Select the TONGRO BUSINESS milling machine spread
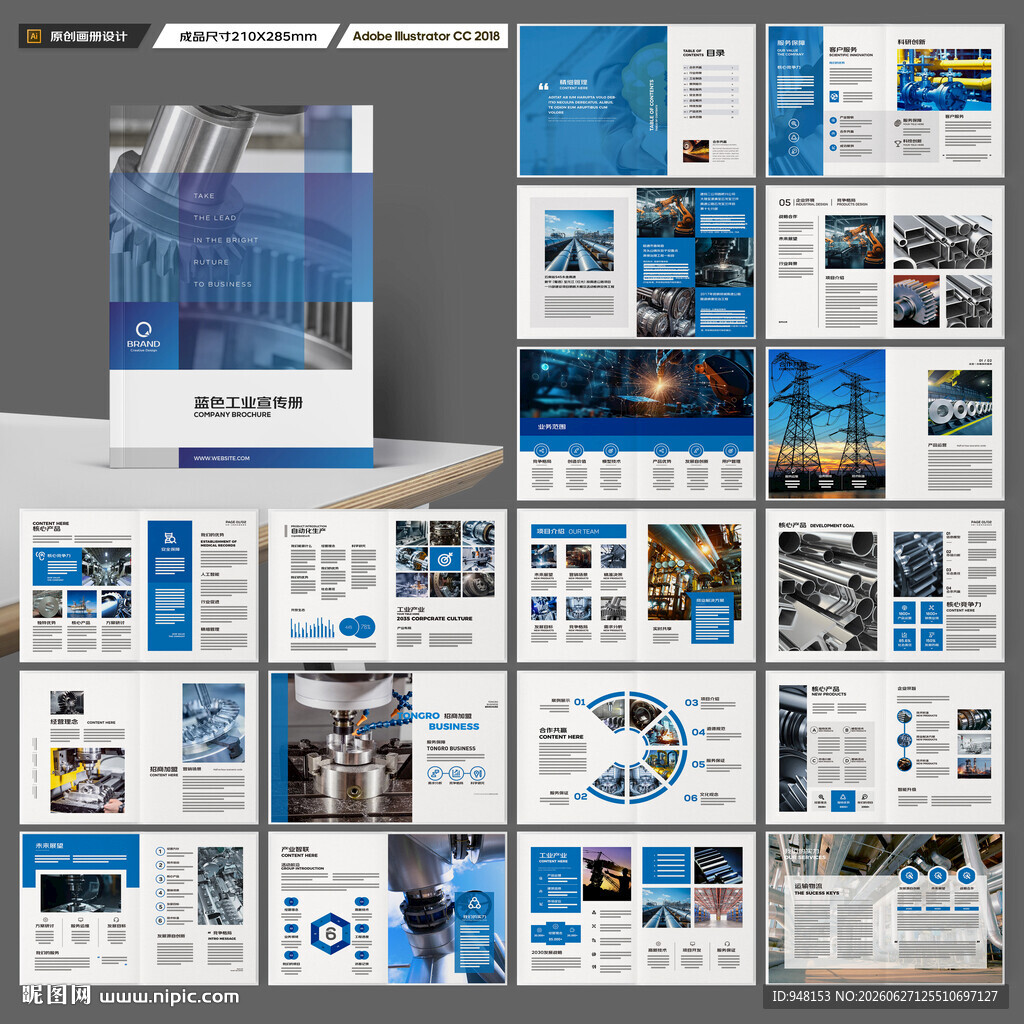Screen dimensions: 1024x1024 [x=388, y=747]
